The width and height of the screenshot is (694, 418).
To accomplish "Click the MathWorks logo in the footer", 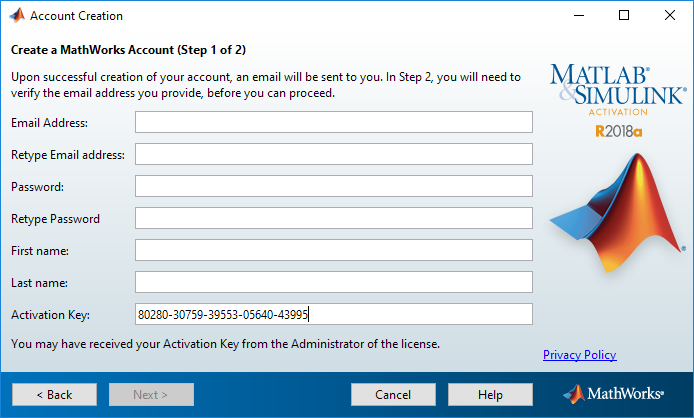I will 613,394.
